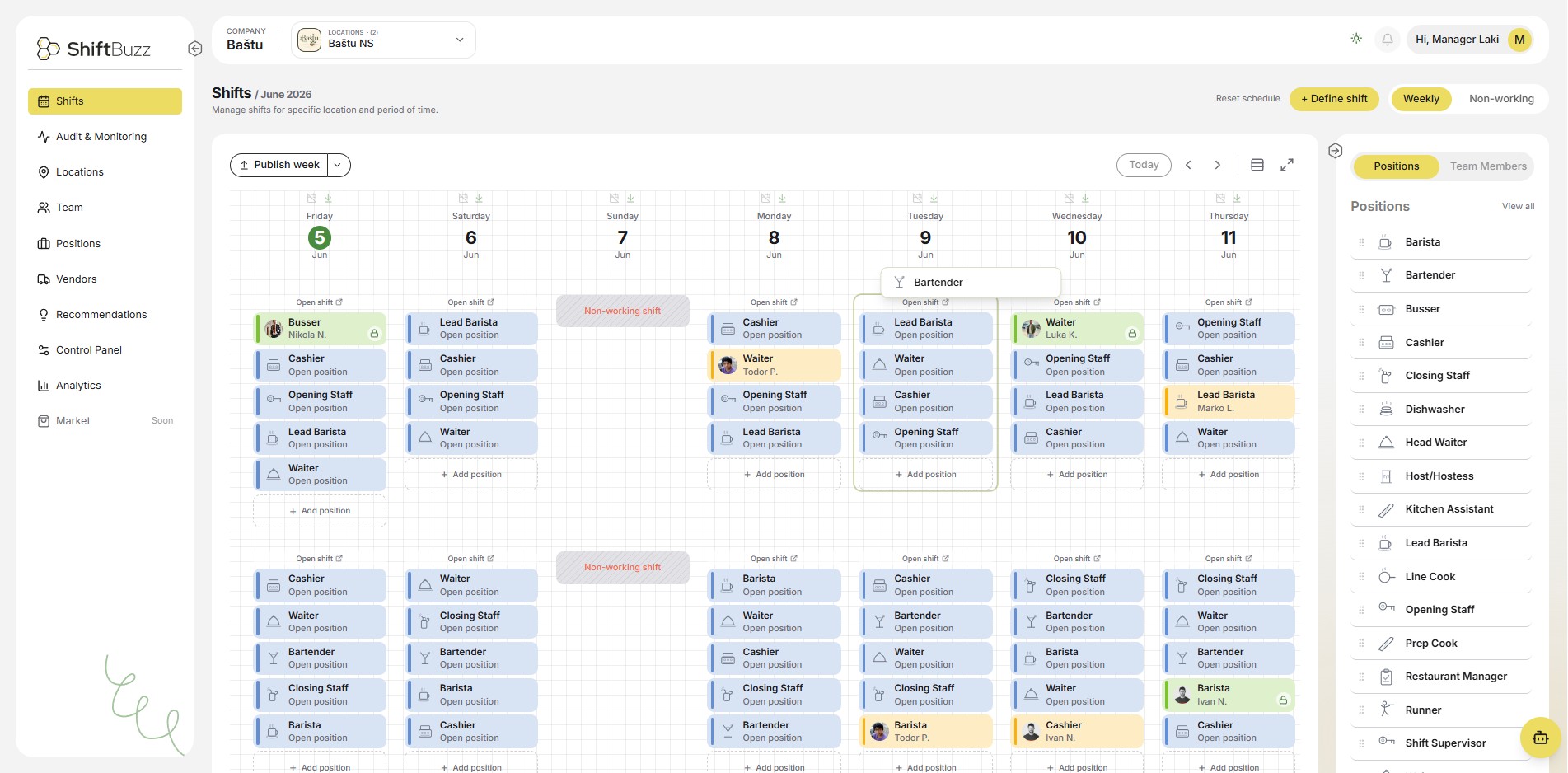Open the Recommendations menu item
Viewport: 1568px width, 773px height.
(105, 315)
